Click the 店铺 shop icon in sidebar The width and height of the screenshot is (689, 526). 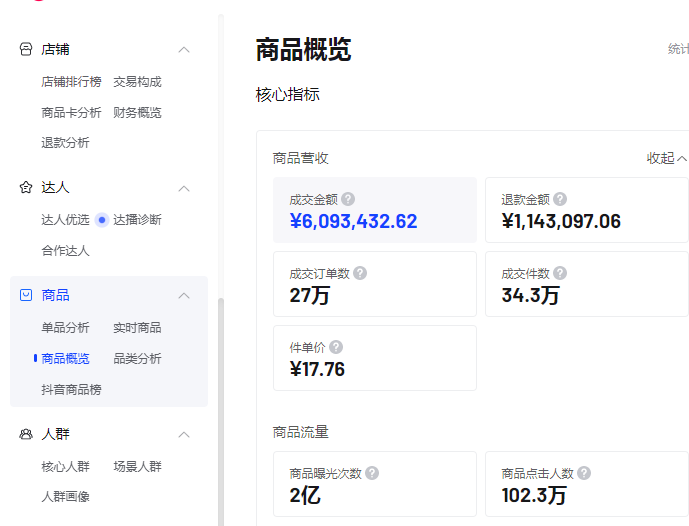click(26, 49)
